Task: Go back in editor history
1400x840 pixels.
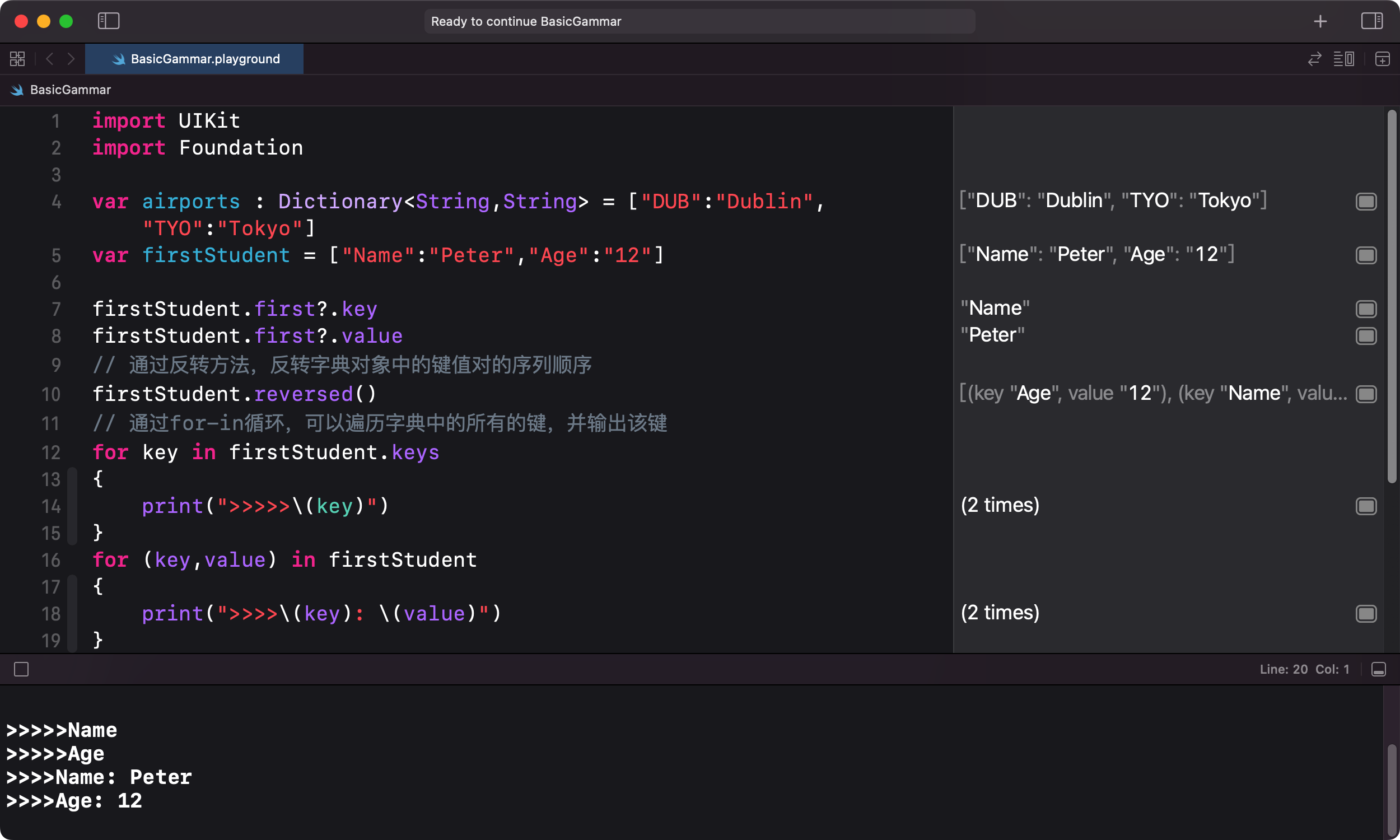Action: 50,59
